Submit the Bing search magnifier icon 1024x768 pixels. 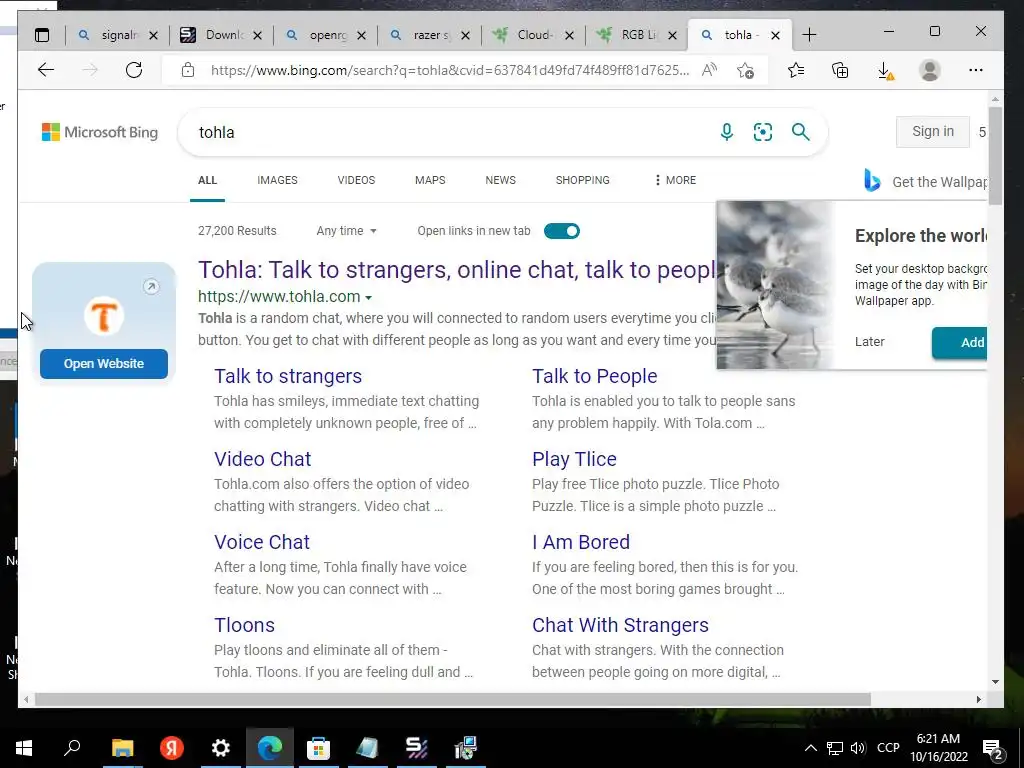(x=801, y=132)
